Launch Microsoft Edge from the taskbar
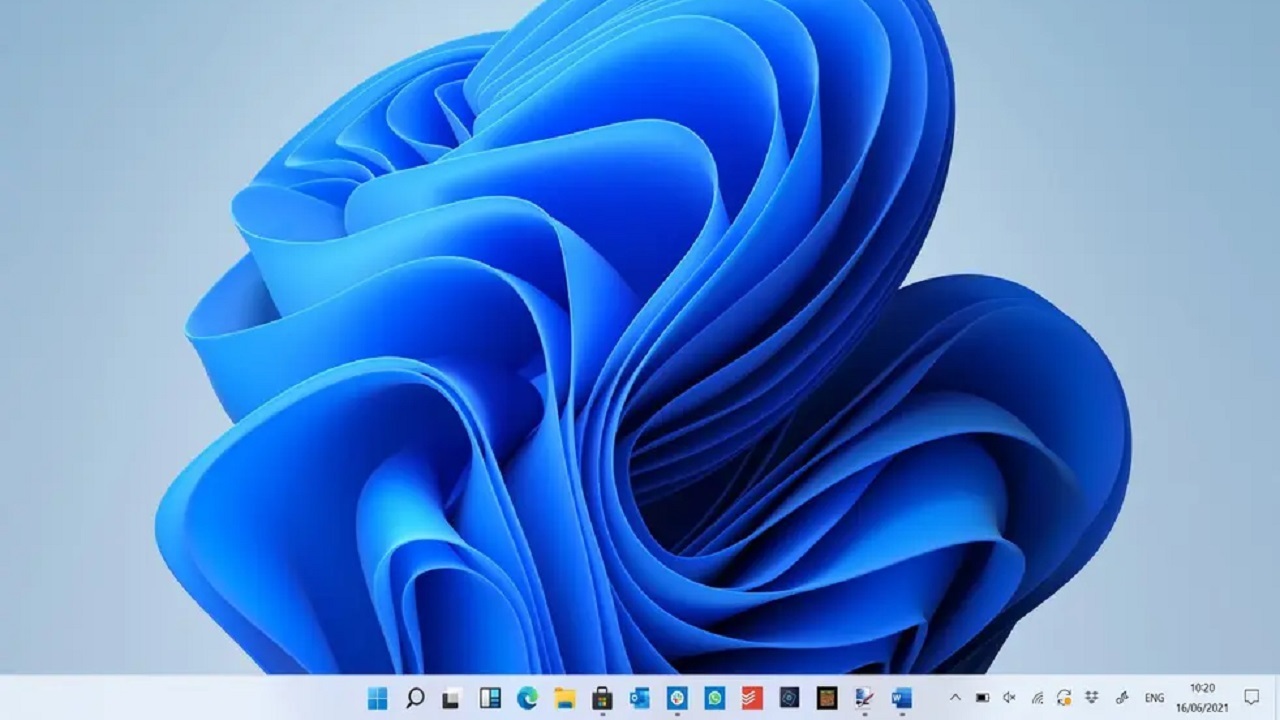 pyautogui.click(x=527, y=698)
